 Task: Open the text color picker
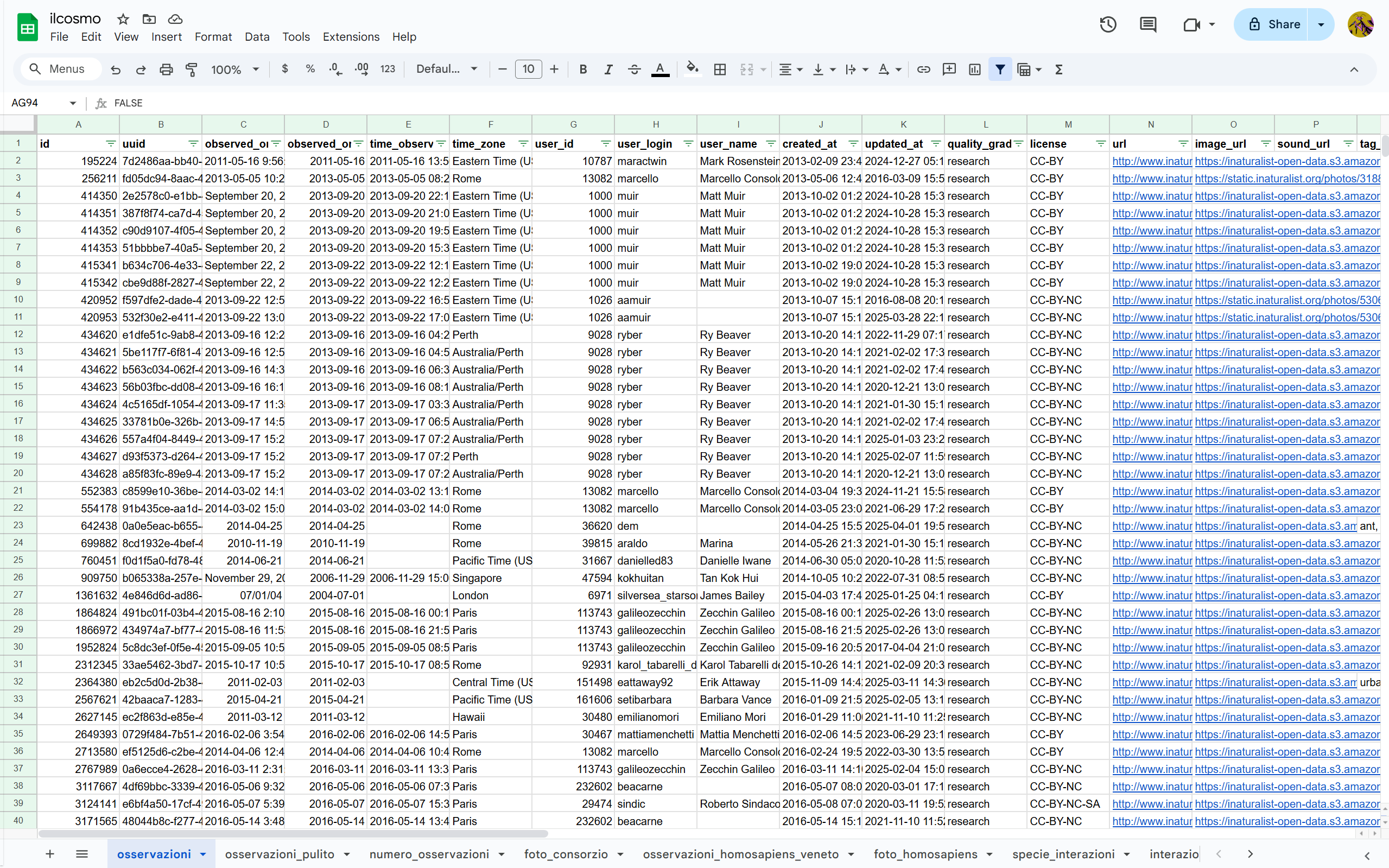660,69
